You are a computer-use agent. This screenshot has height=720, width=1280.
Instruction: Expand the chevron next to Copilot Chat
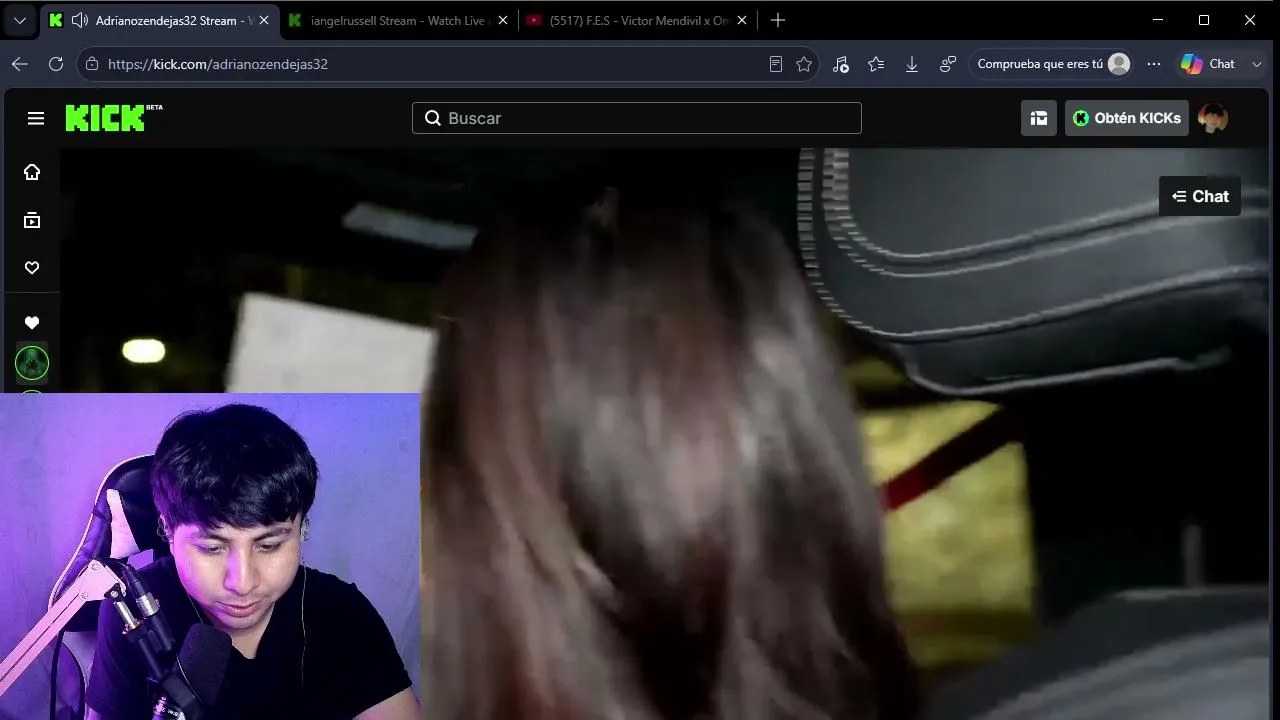(1257, 64)
